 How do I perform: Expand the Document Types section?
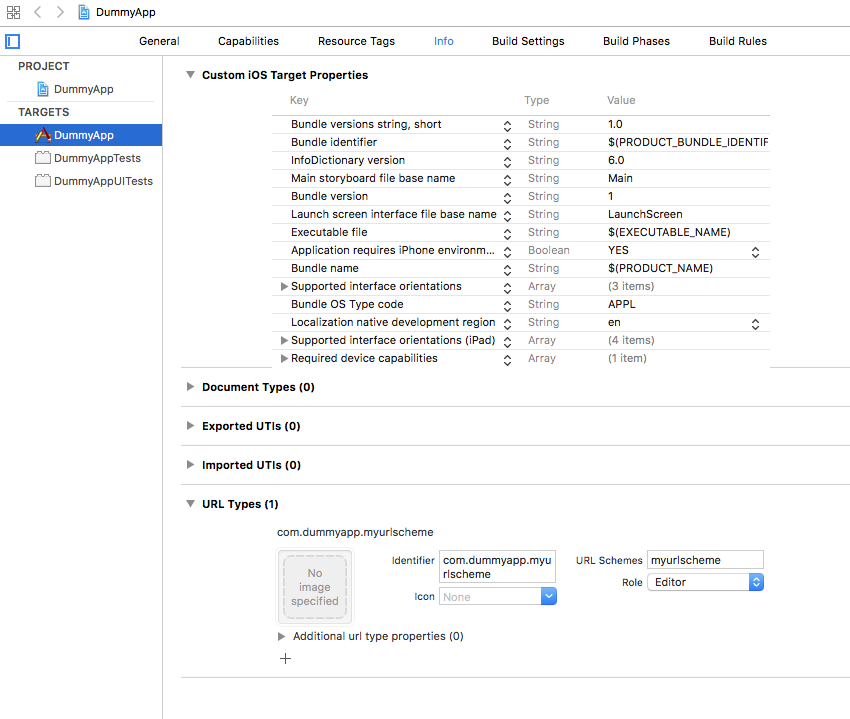(190, 387)
